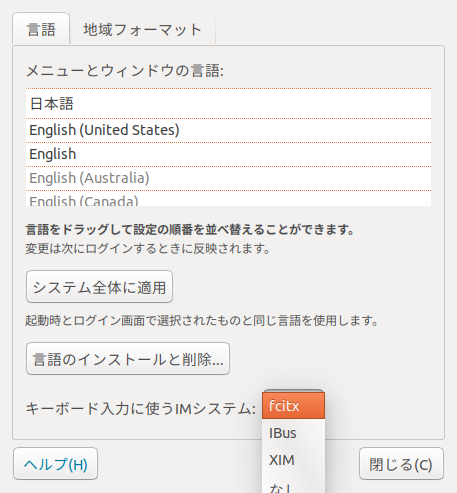Select English (Australia) in the list
Viewport: 457px width, 493px height.
228,178
